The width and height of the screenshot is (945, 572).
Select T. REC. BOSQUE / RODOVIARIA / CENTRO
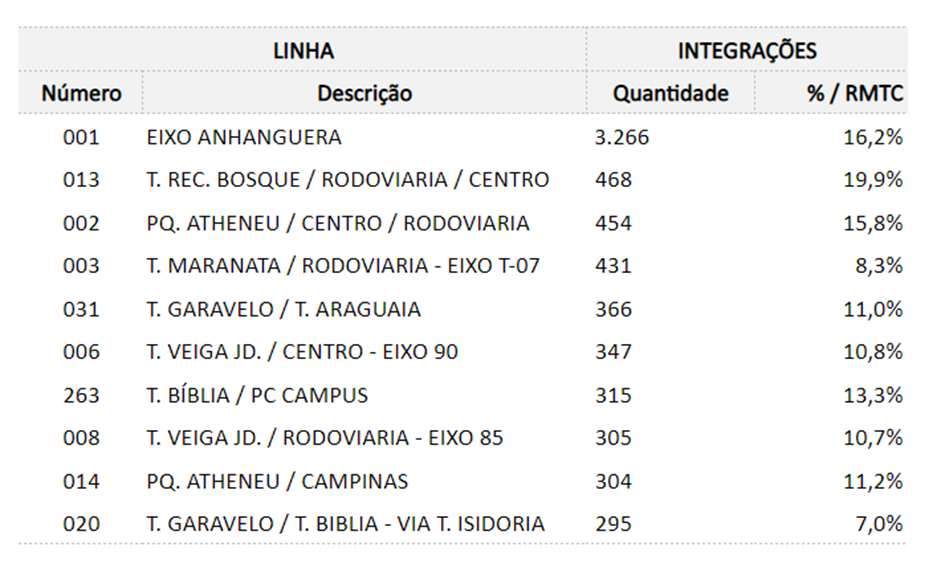point(348,180)
